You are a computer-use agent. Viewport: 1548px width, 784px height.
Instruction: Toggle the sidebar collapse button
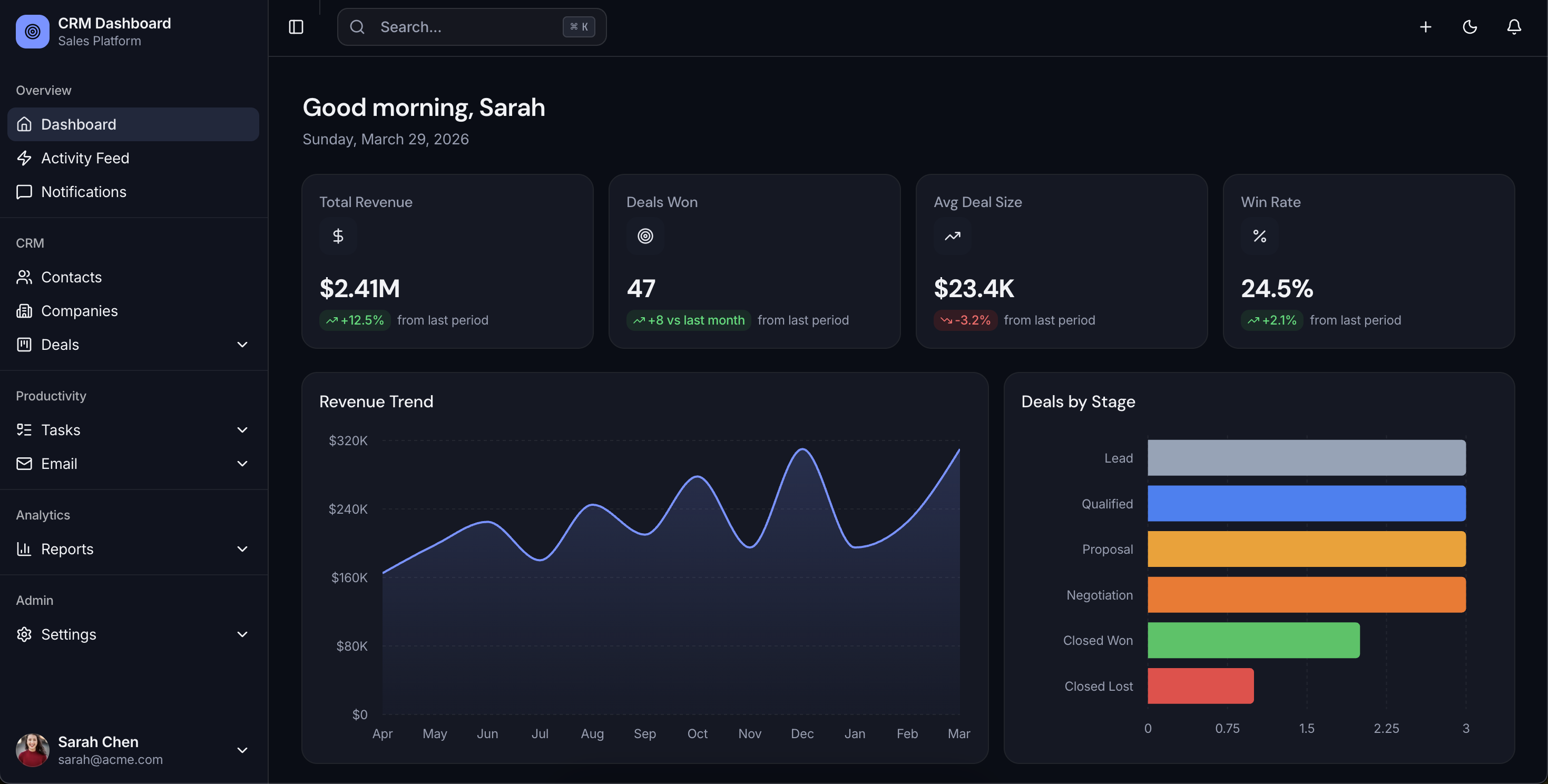coord(296,26)
